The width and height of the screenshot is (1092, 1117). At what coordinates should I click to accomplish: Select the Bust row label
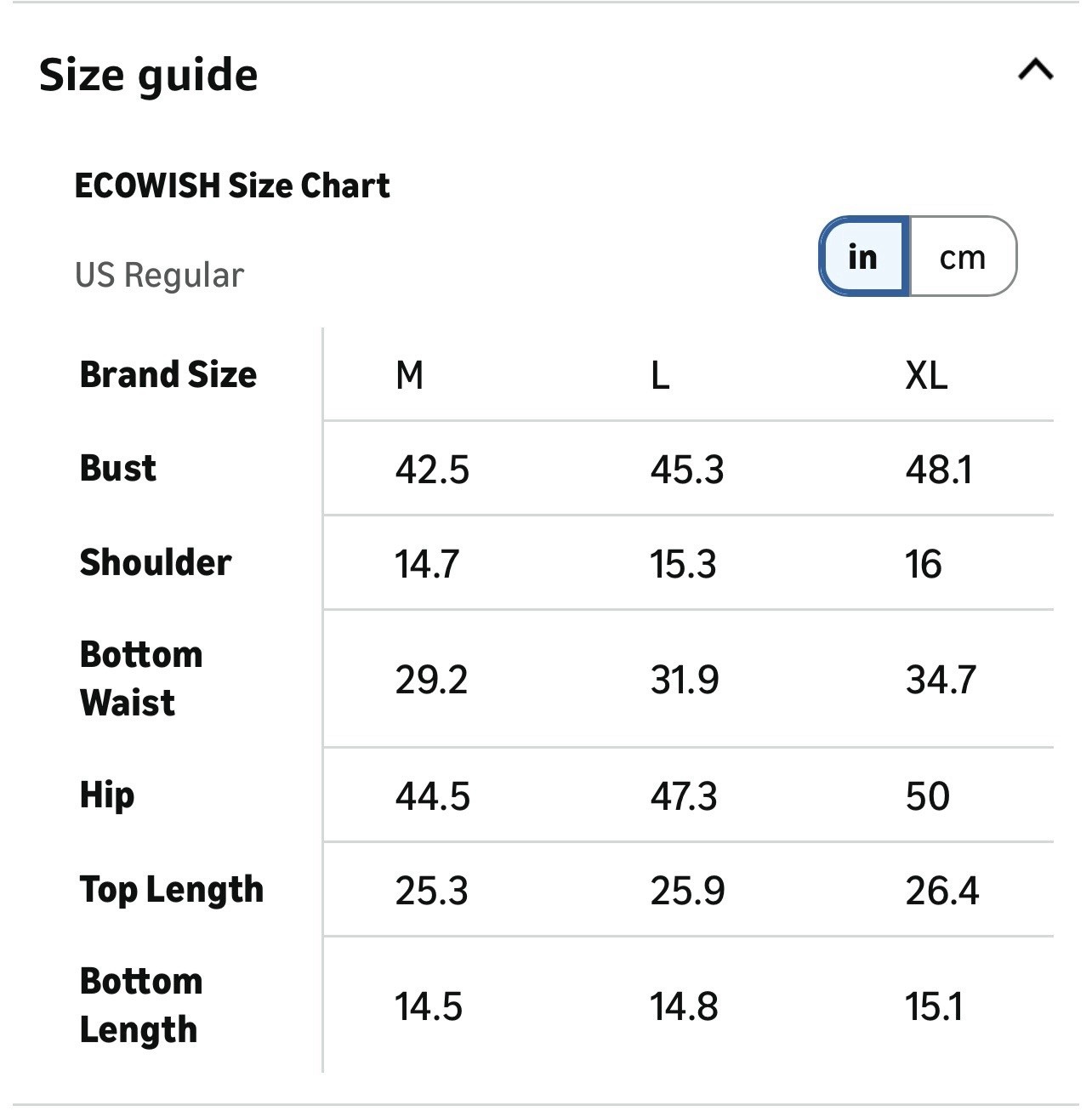(x=118, y=469)
